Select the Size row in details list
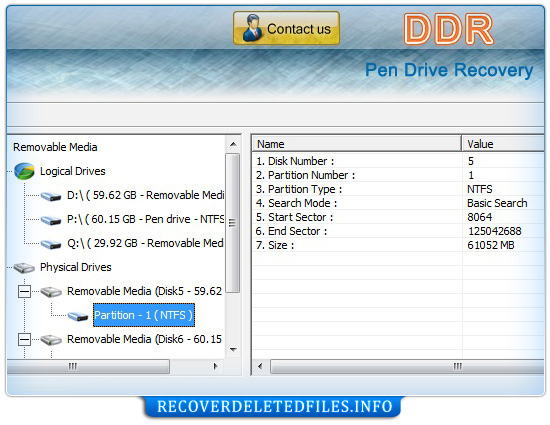Screen dimensions: 550x425 click(398, 245)
